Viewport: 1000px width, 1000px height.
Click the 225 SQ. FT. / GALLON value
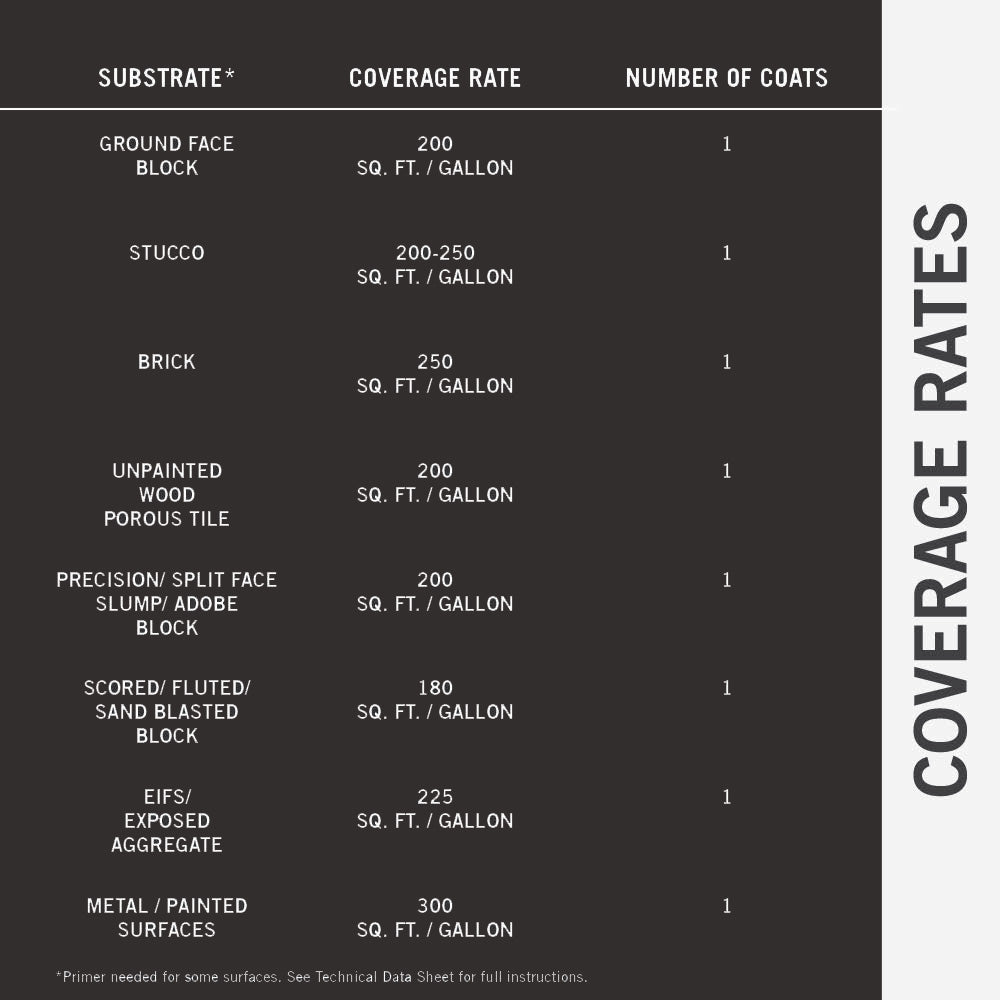point(435,809)
